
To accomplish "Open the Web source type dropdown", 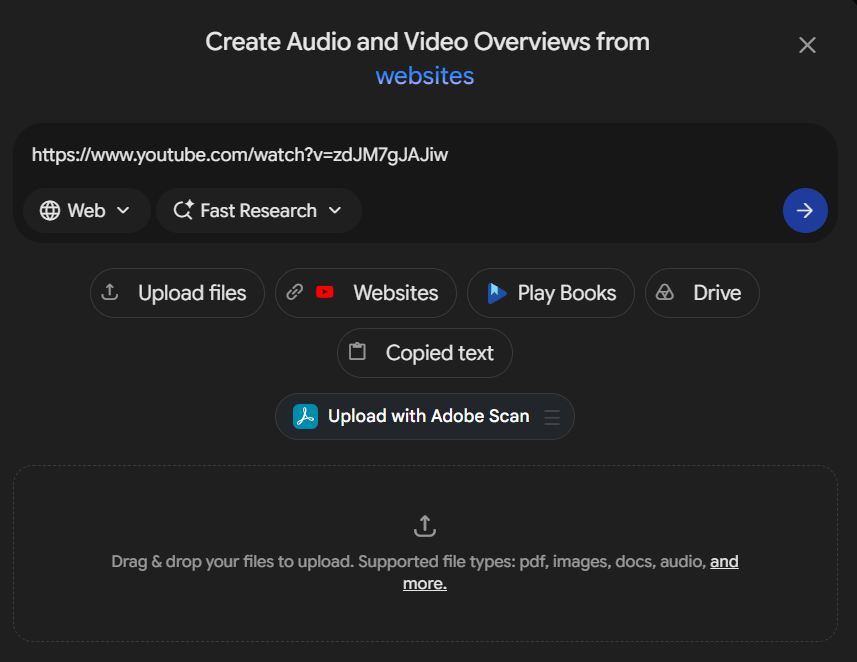I will 86,210.
